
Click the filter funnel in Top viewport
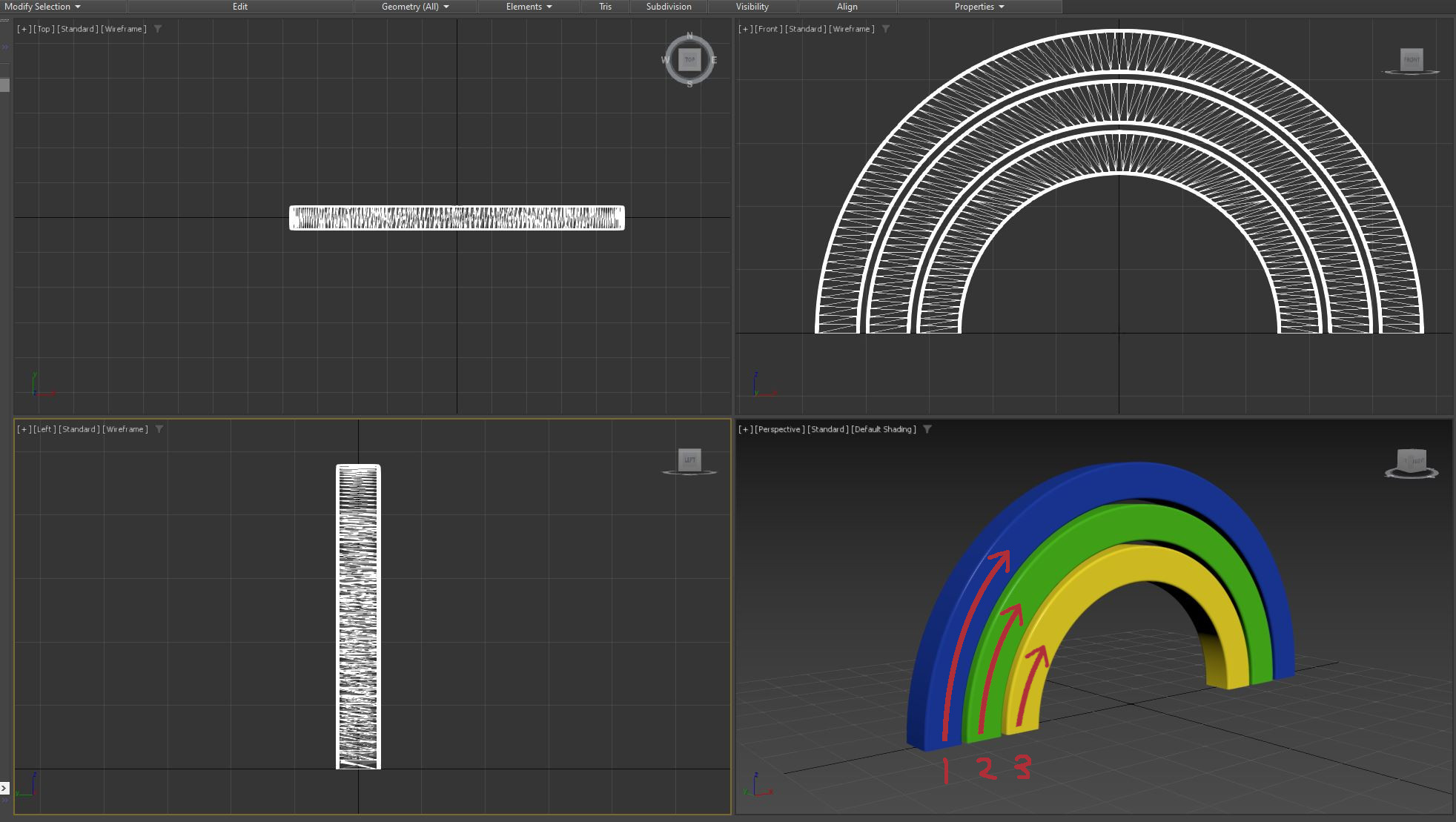[158, 29]
